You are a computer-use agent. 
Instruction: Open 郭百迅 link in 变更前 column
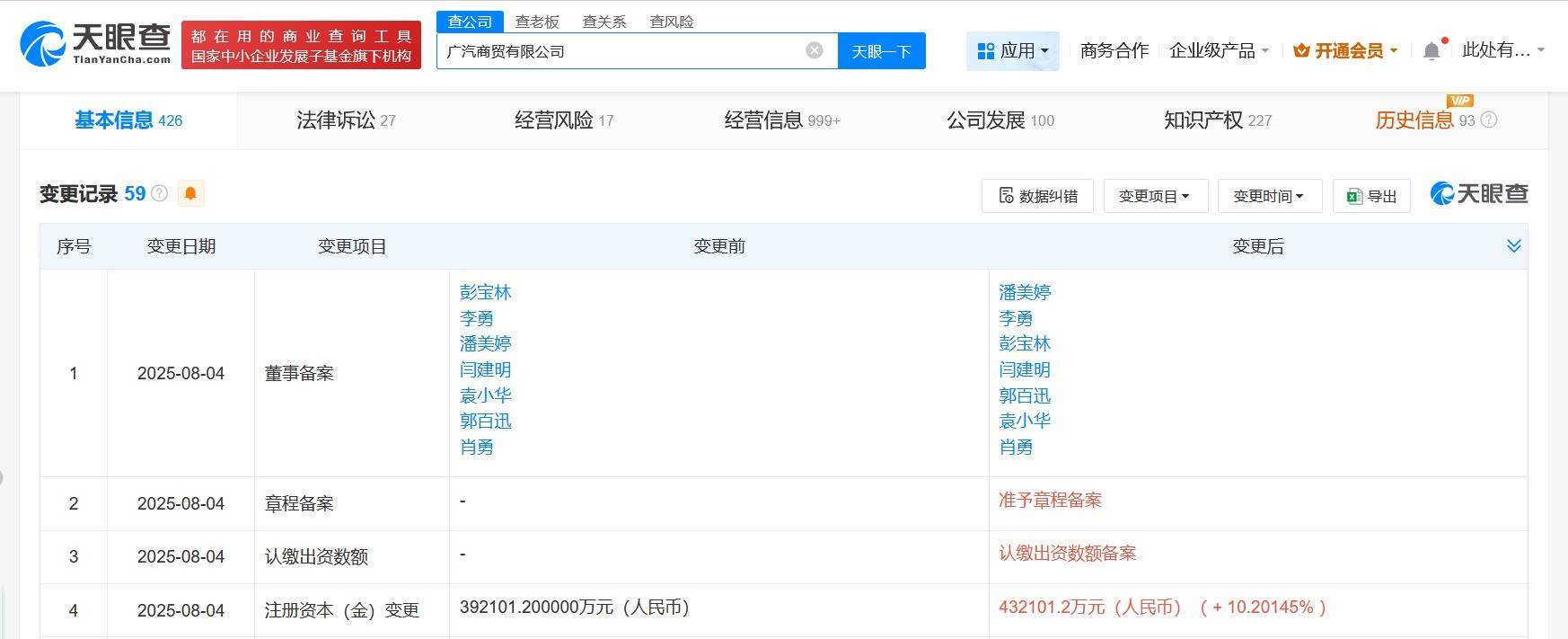click(485, 421)
